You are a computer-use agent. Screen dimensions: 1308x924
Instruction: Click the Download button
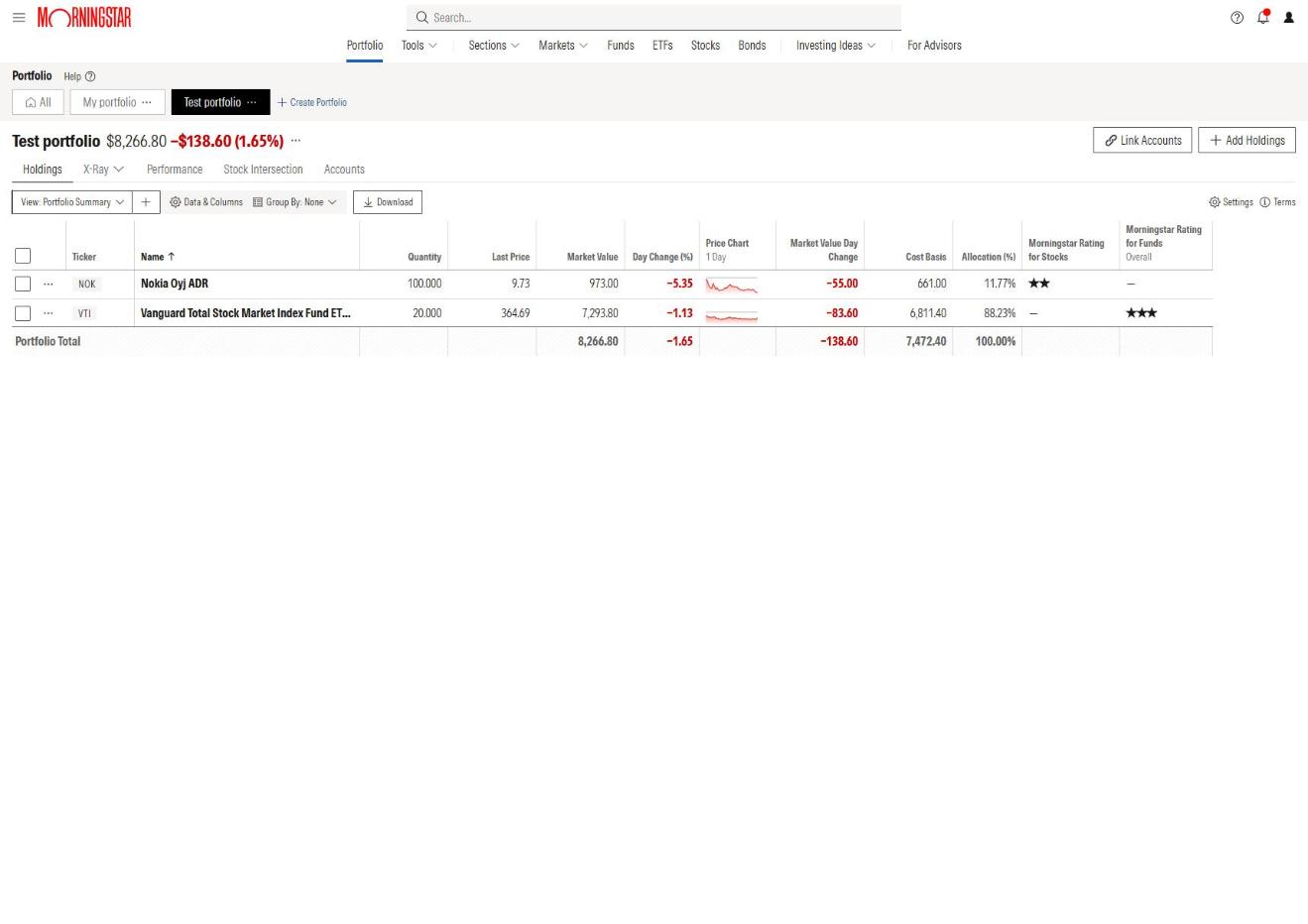pos(388,202)
